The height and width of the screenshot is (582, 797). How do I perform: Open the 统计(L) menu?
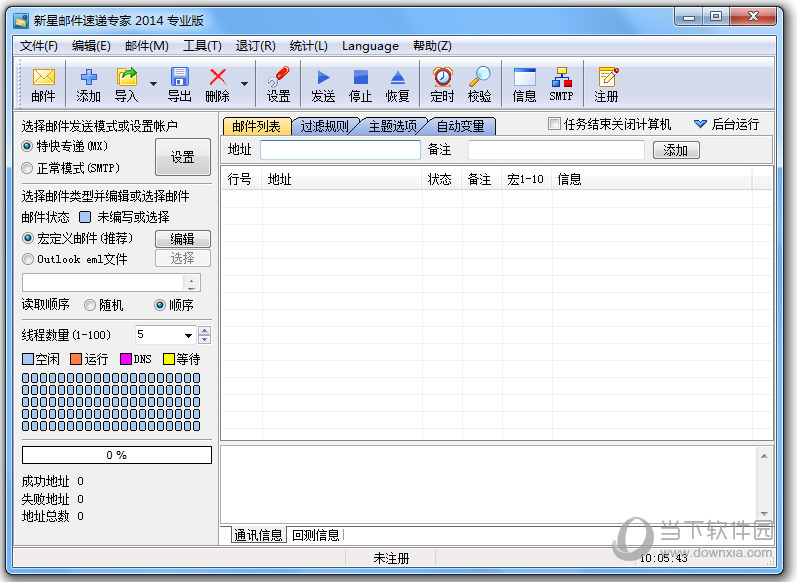[x=309, y=46]
